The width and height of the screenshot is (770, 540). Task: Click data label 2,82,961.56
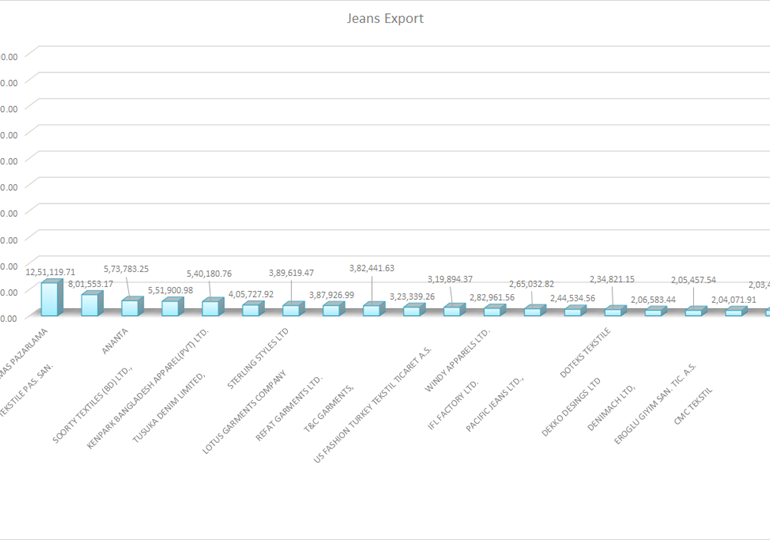[x=492, y=297]
